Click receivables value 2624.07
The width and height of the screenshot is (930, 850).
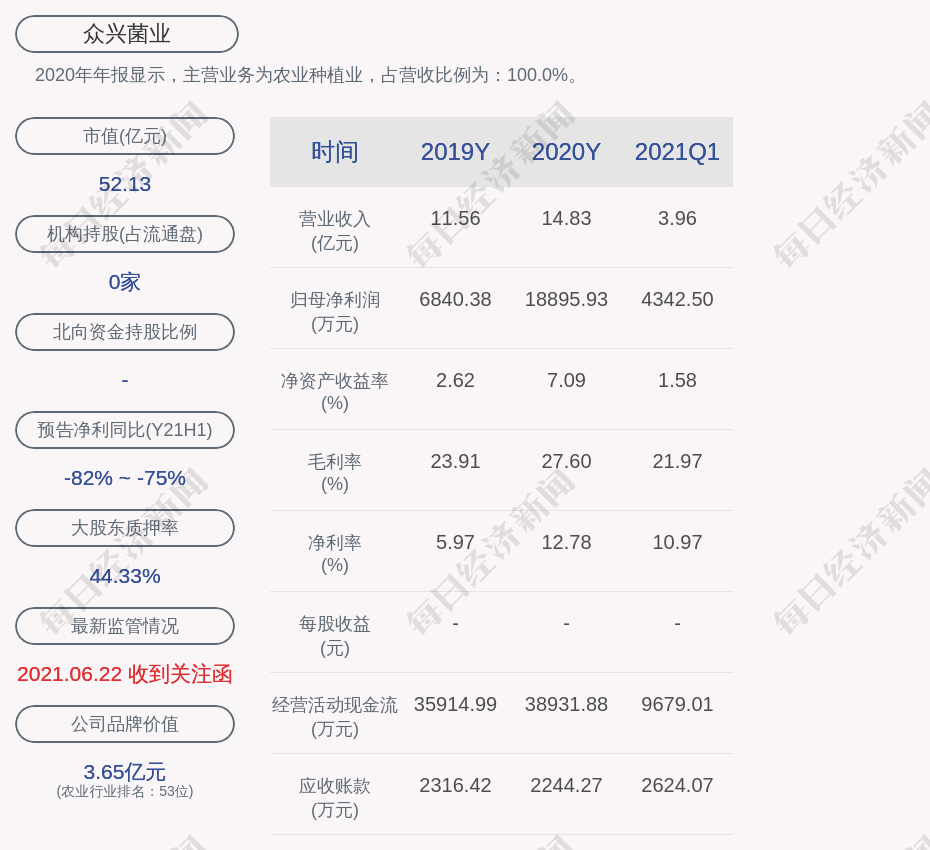tap(677, 785)
